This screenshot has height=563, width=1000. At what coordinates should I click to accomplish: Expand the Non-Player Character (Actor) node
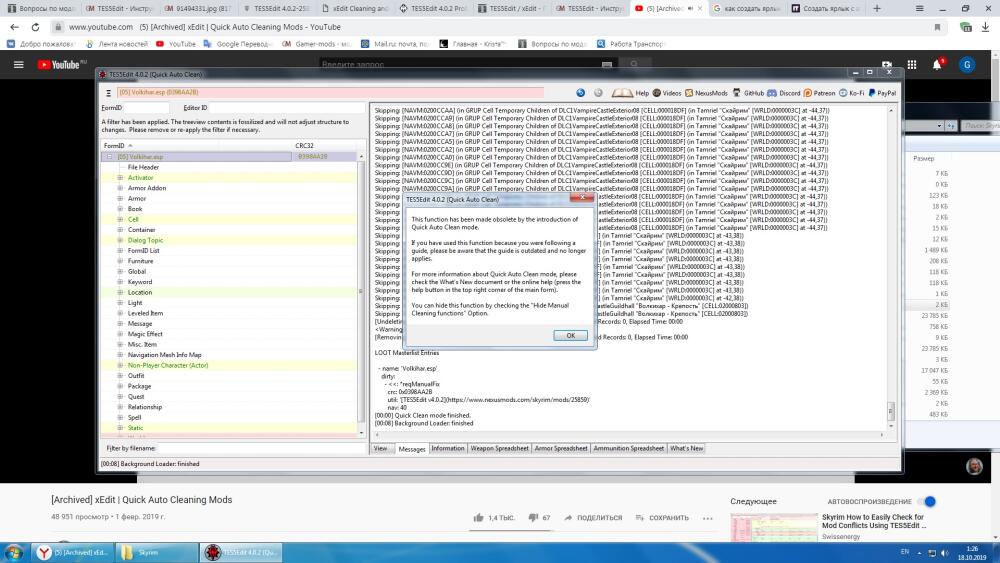(x=120, y=365)
